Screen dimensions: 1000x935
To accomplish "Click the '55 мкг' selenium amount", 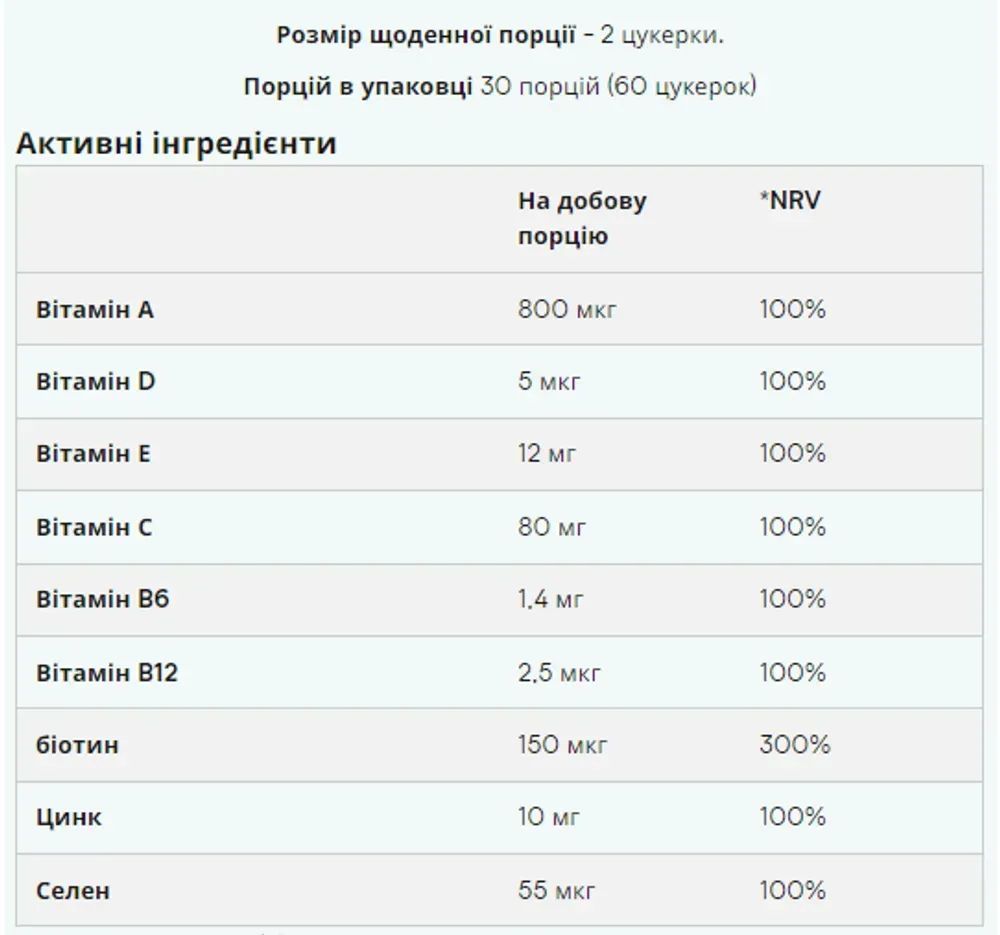I will (x=556, y=890).
